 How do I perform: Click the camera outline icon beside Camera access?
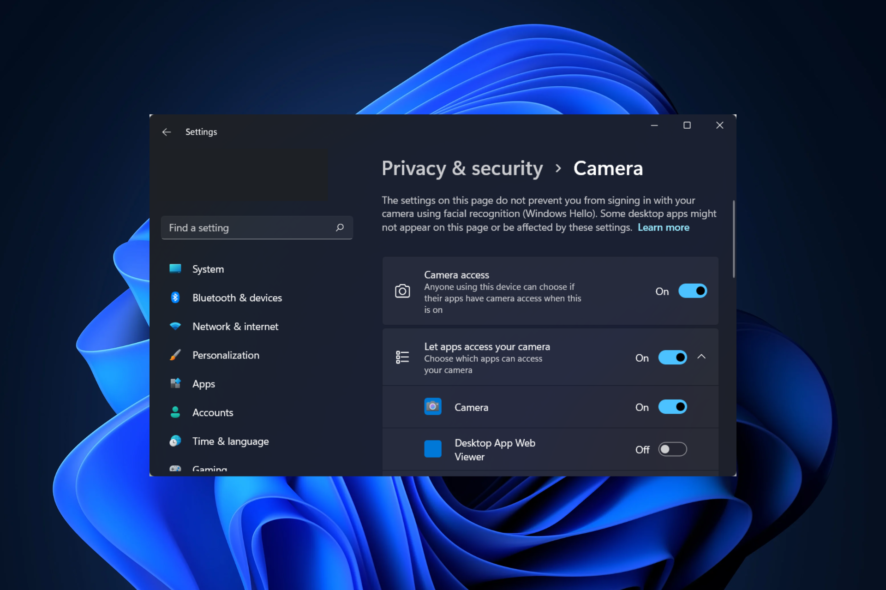402,291
